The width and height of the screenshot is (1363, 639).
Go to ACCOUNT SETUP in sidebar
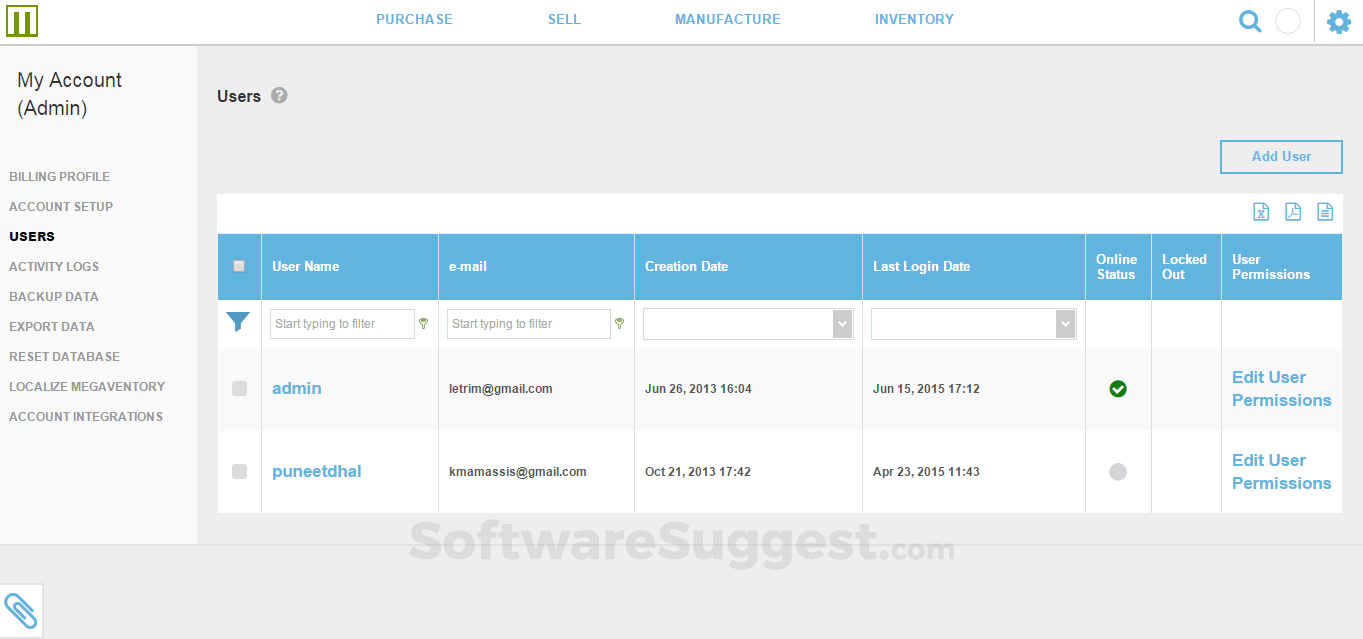tap(61, 206)
